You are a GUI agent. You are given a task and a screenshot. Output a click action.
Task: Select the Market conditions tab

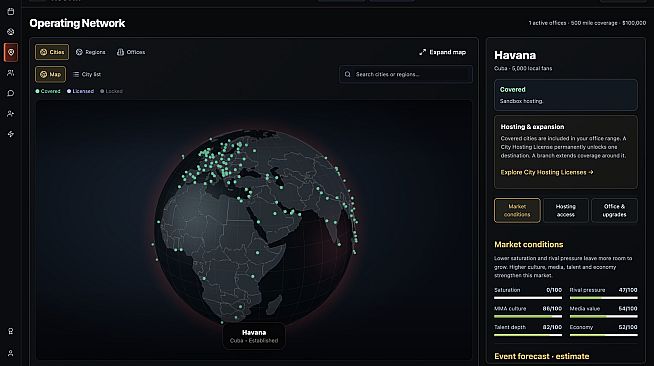(517, 211)
